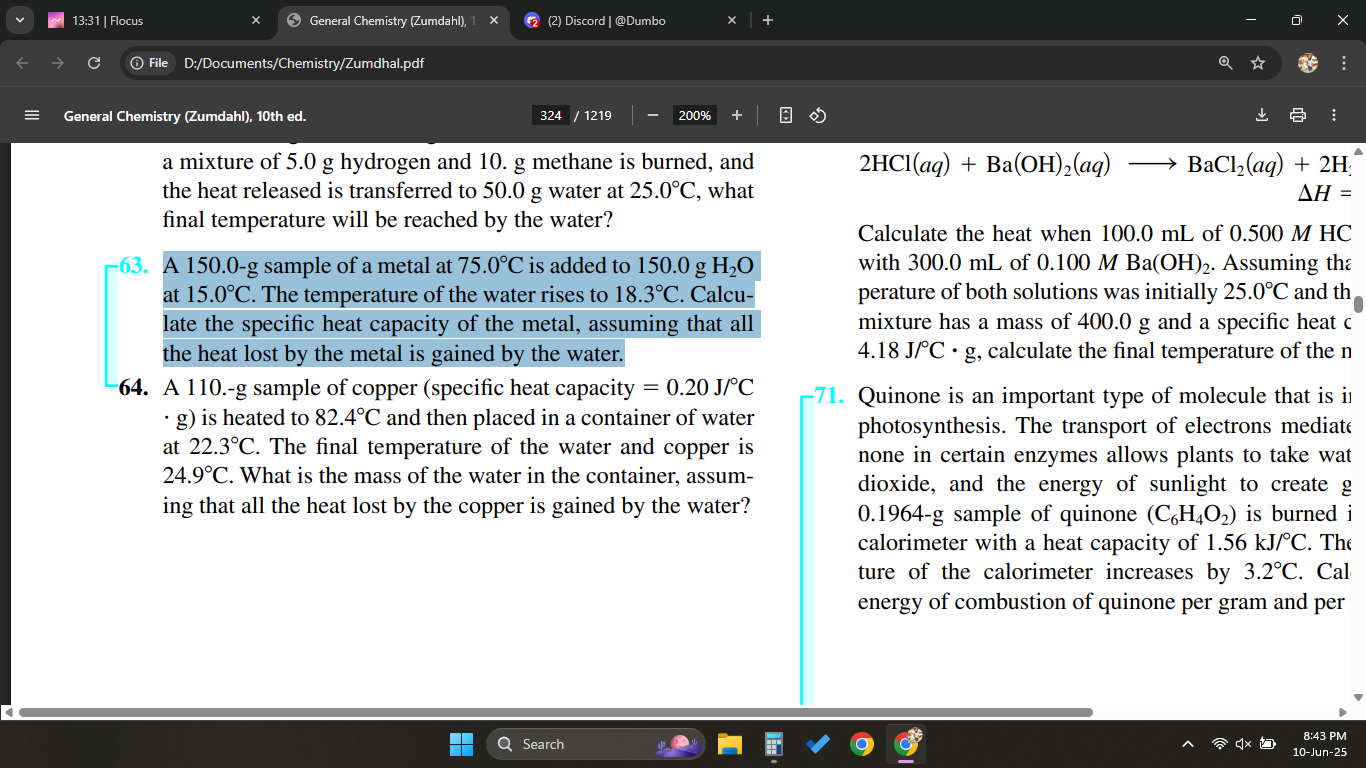This screenshot has width=1366, height=768.
Task: Click the text 'final temperature will be reached'
Action: (310, 219)
